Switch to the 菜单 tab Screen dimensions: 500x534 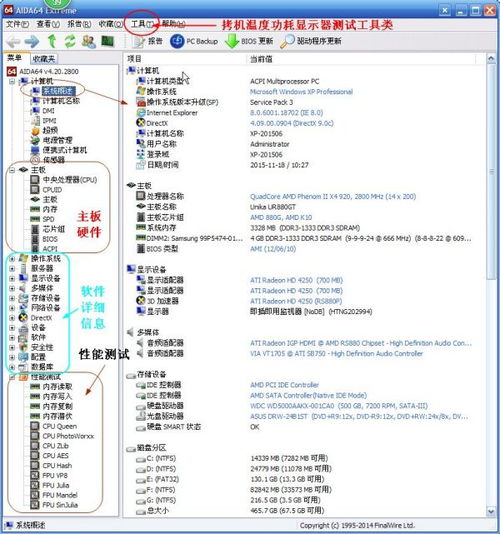point(15,58)
